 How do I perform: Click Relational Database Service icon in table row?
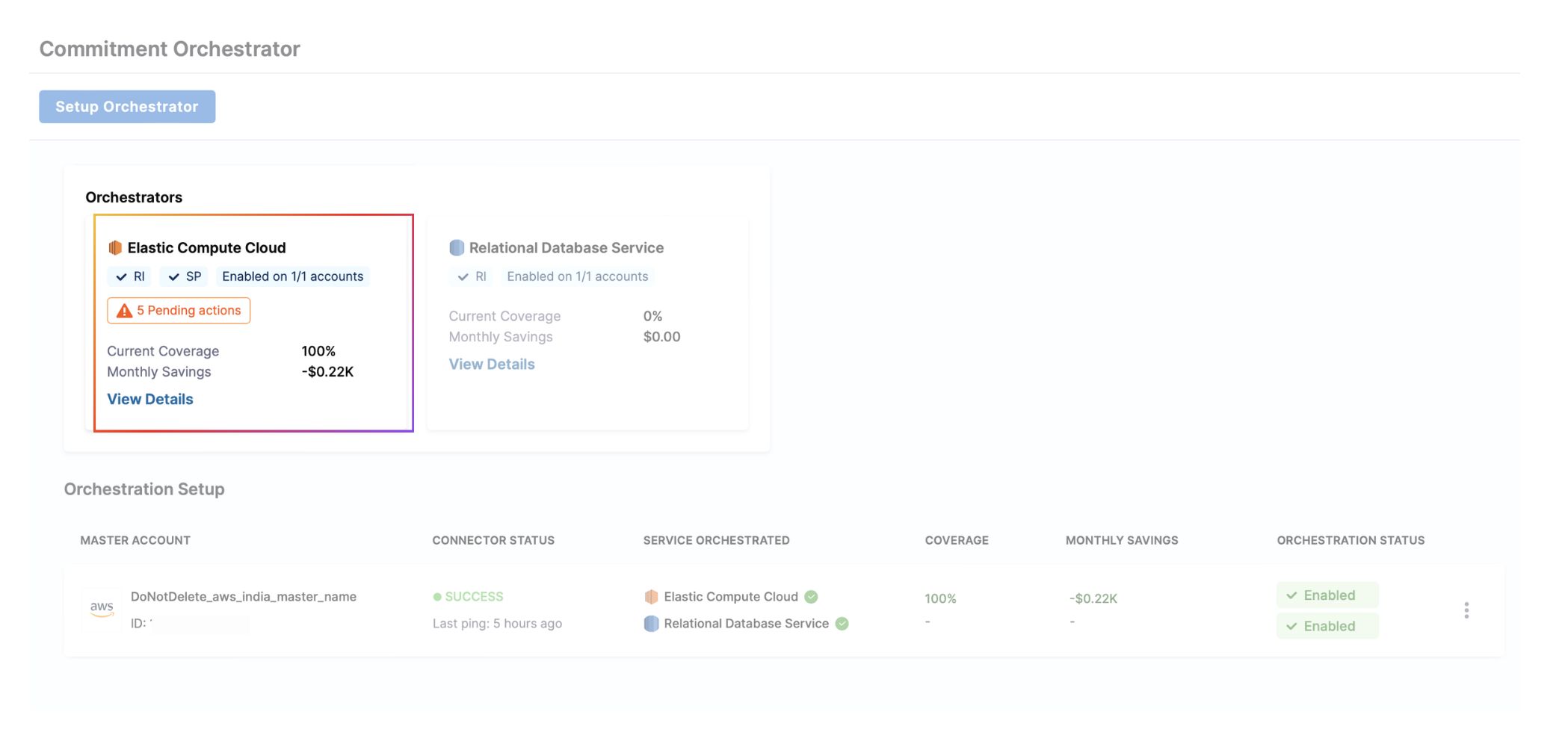pos(651,624)
